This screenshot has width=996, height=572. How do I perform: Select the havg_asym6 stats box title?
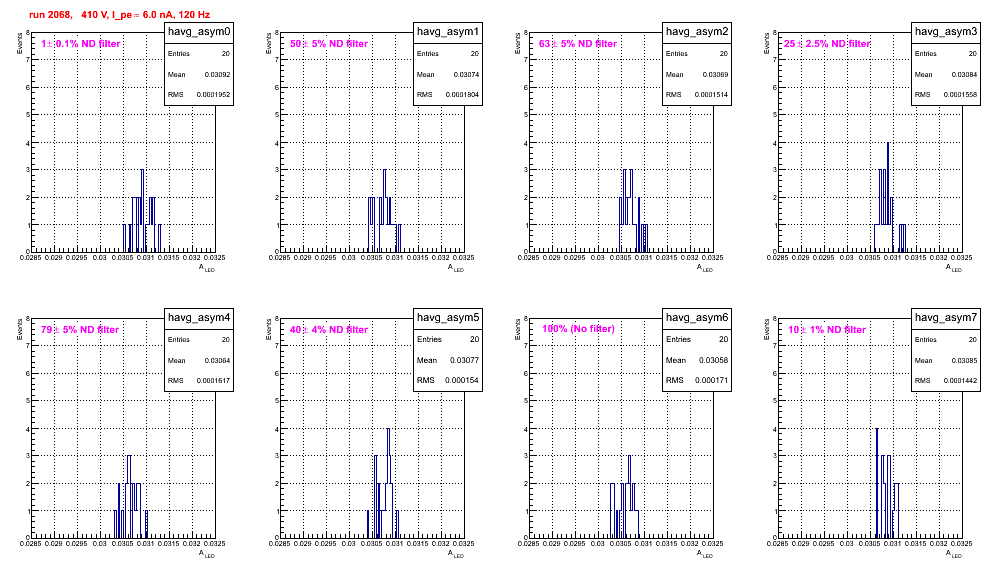click(x=697, y=317)
